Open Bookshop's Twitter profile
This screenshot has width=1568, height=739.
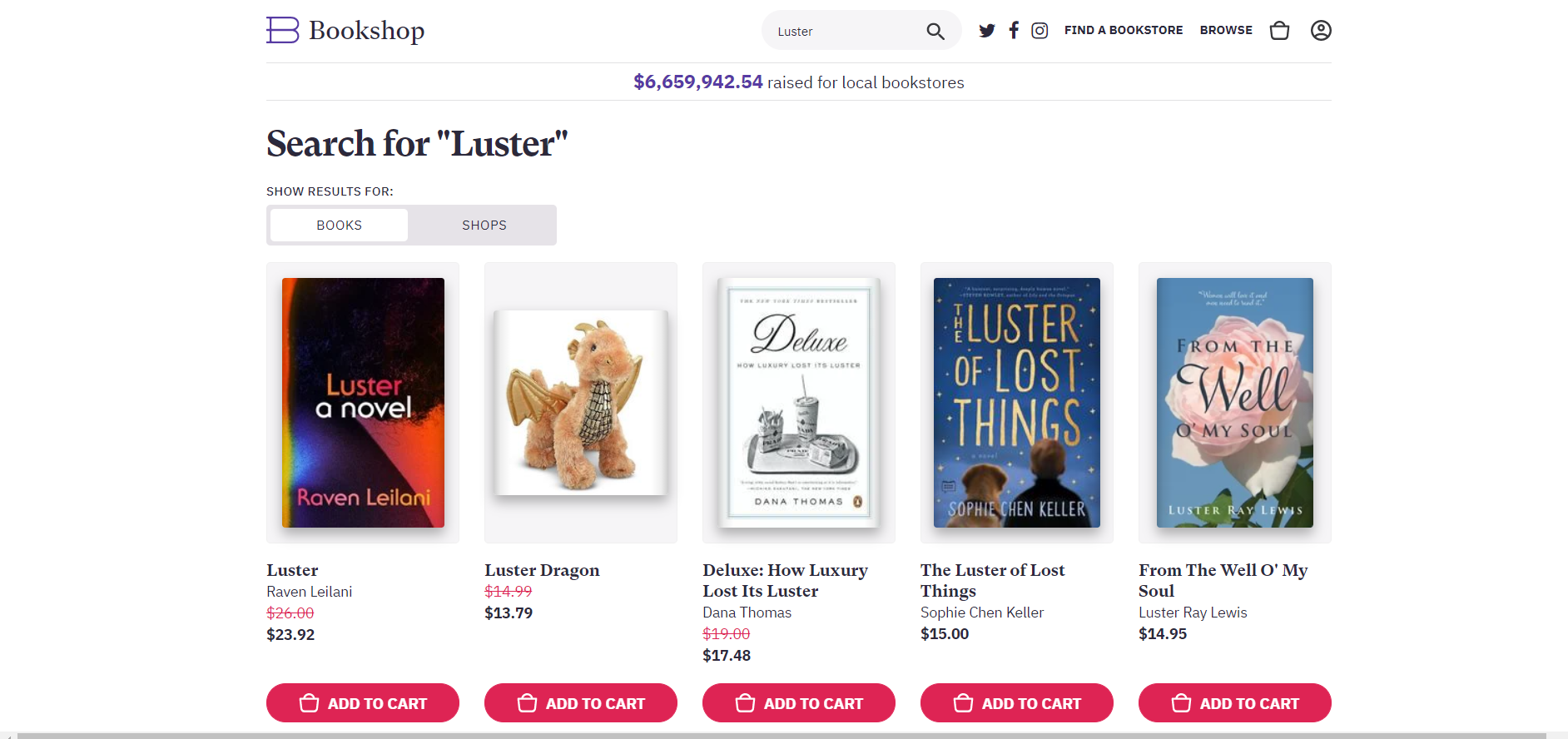click(986, 30)
